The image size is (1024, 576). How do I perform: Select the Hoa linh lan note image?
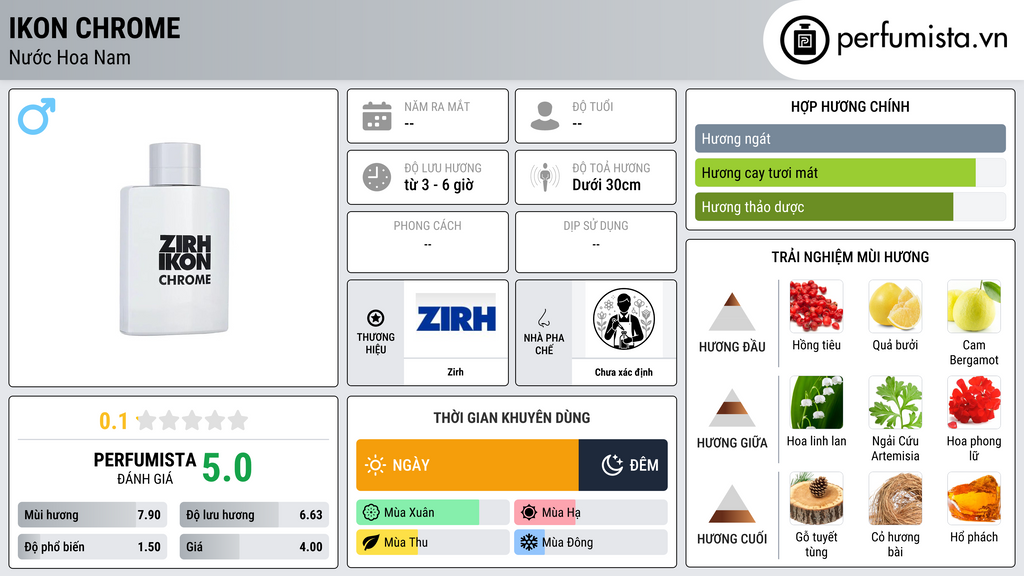[816, 402]
